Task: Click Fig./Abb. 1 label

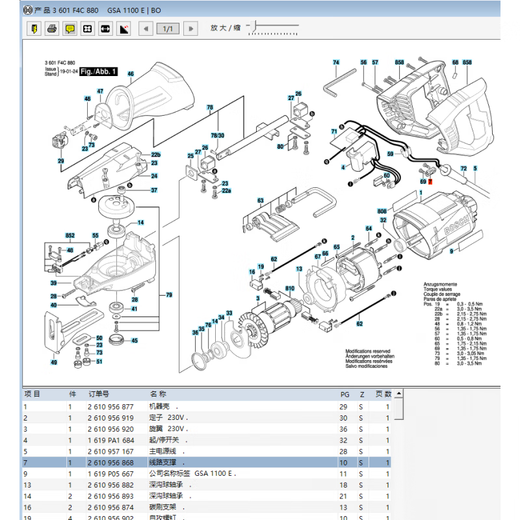Action: click(x=98, y=71)
